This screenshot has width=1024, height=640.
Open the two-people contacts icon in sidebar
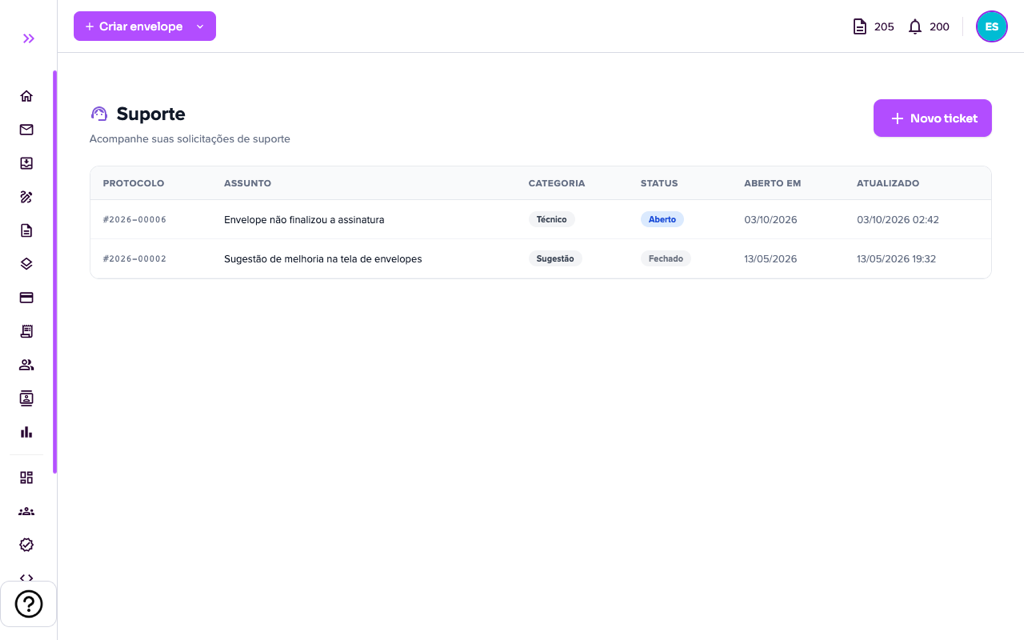tap(26, 365)
